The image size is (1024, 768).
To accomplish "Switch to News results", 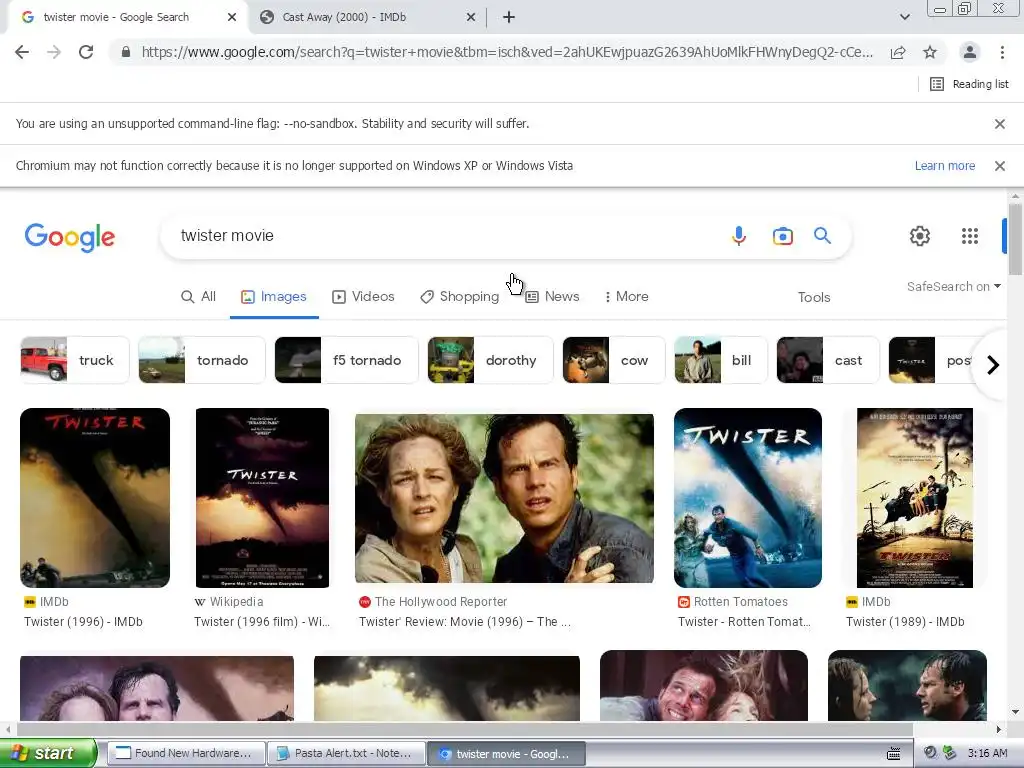I will tap(552, 296).
